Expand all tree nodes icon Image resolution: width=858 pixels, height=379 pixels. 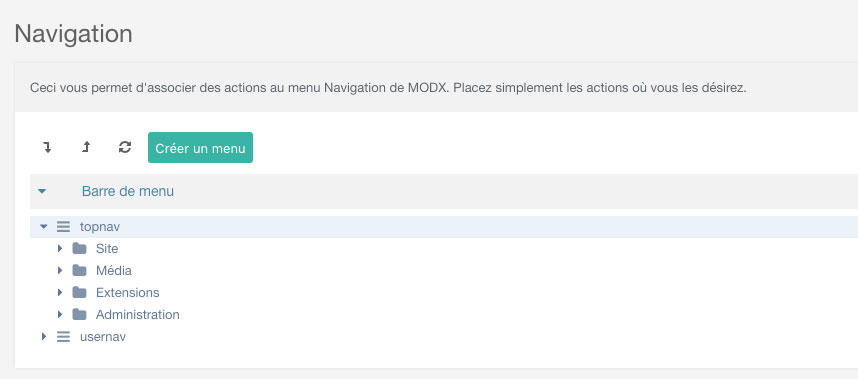click(x=48, y=147)
